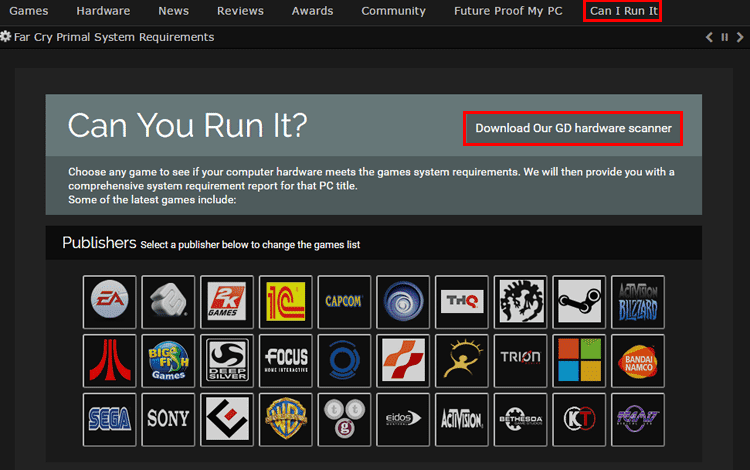Select the Ubisoft swirl logo
This screenshot has height=470, width=750.
click(x=403, y=302)
